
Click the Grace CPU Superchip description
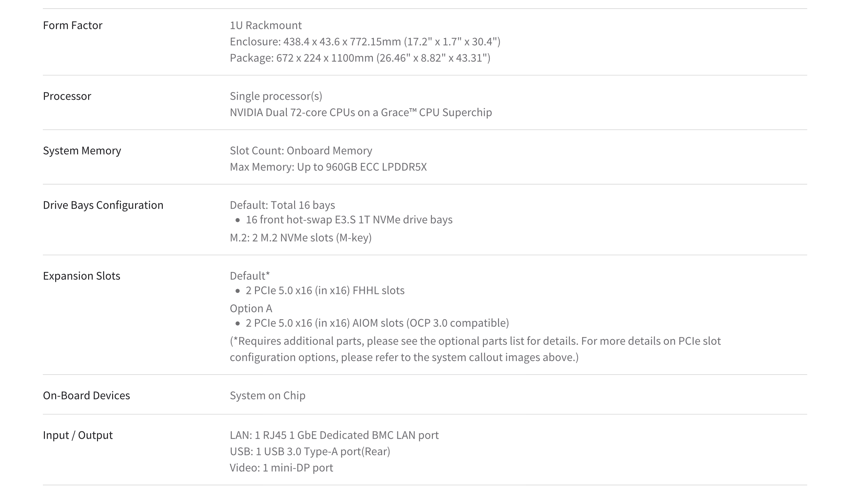pyautogui.click(x=360, y=113)
